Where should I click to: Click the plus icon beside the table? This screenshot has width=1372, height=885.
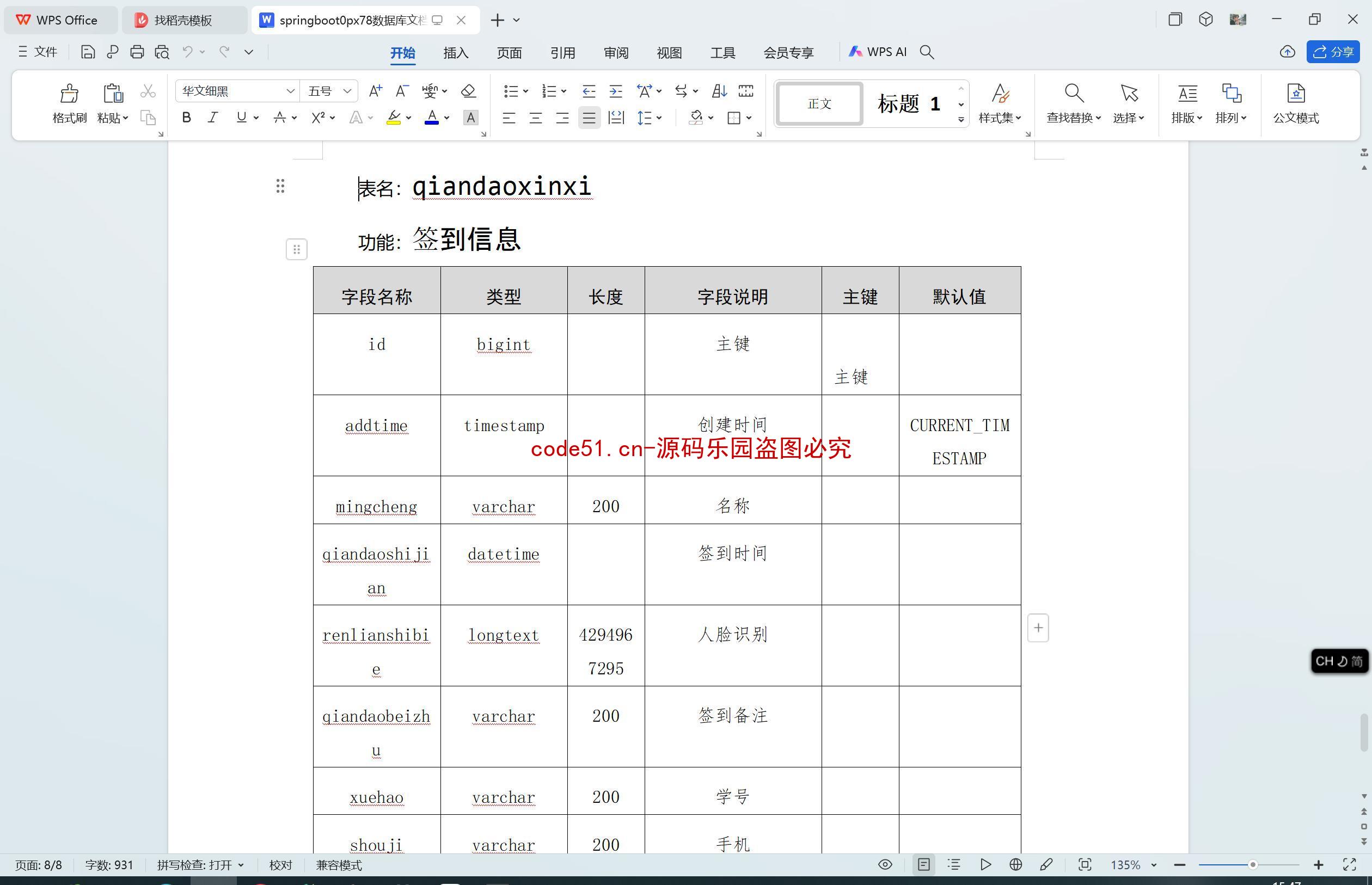point(1038,628)
